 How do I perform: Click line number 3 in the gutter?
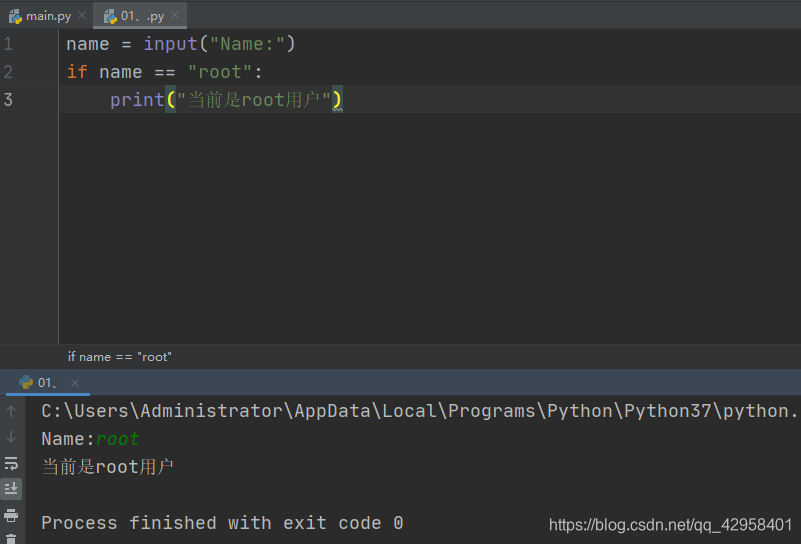coord(8,99)
